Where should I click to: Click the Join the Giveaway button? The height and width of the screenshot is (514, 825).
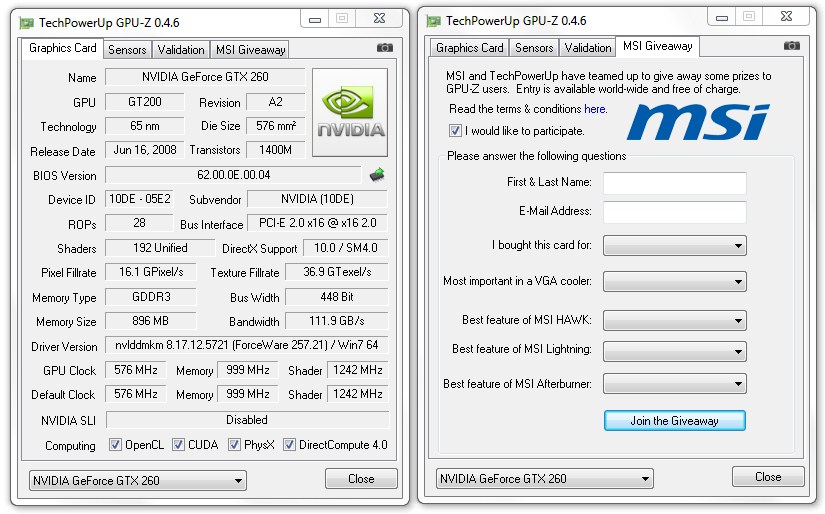(x=675, y=421)
